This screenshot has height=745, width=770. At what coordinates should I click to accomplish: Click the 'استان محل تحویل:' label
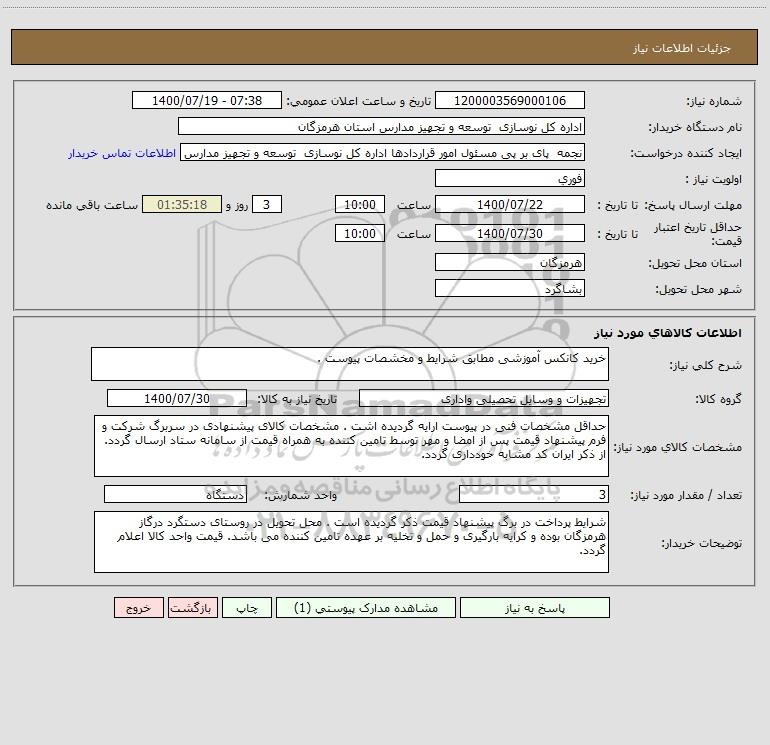695,264
